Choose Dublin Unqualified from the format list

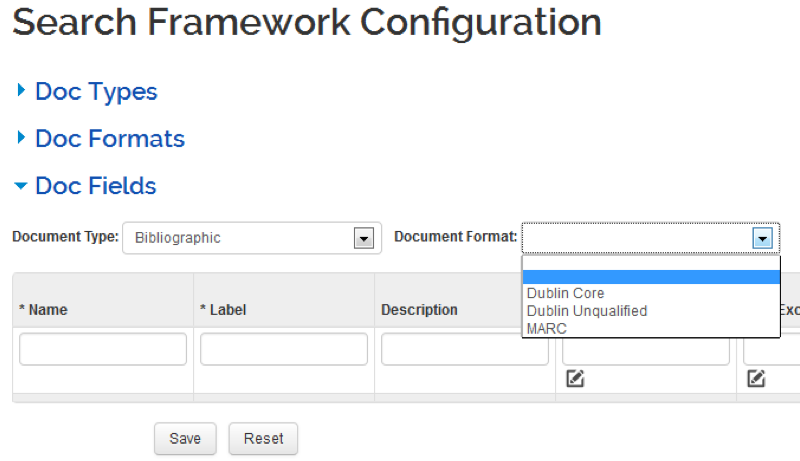586,311
